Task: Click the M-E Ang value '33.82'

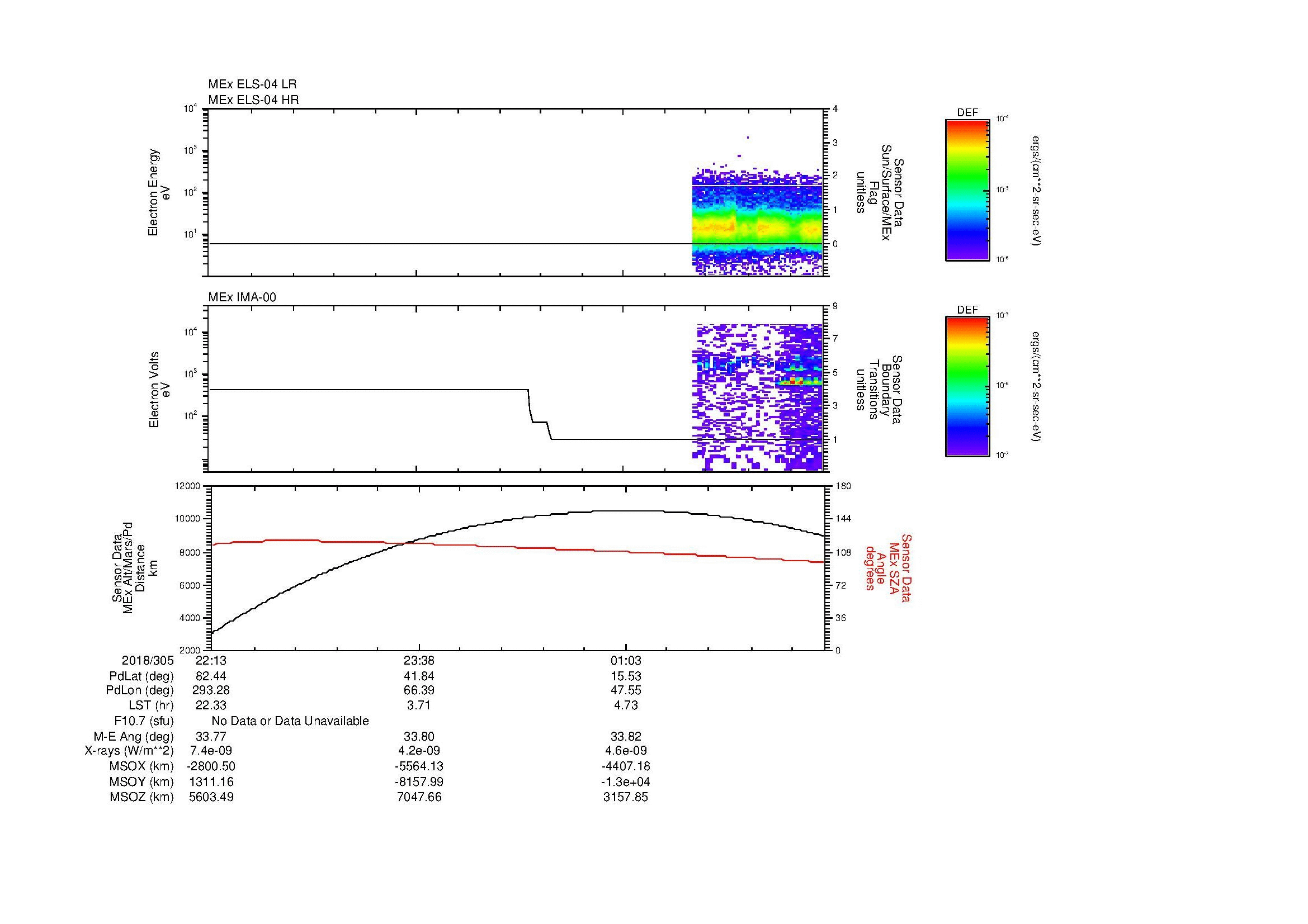Action: coord(626,737)
